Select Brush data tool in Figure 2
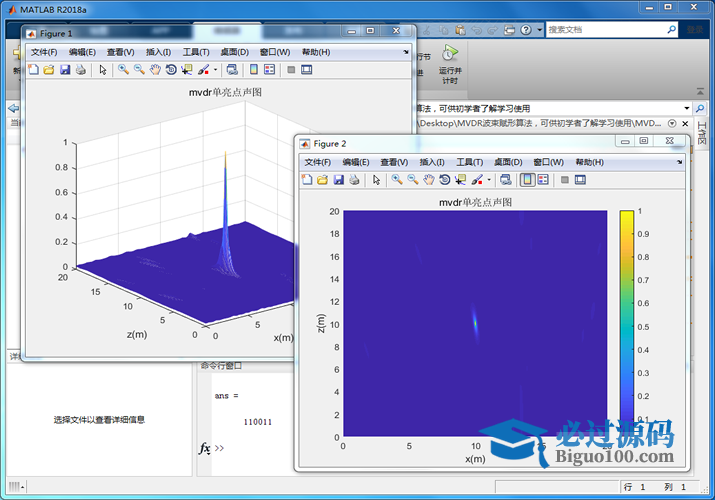This screenshot has height=500, width=715. tap(477, 180)
